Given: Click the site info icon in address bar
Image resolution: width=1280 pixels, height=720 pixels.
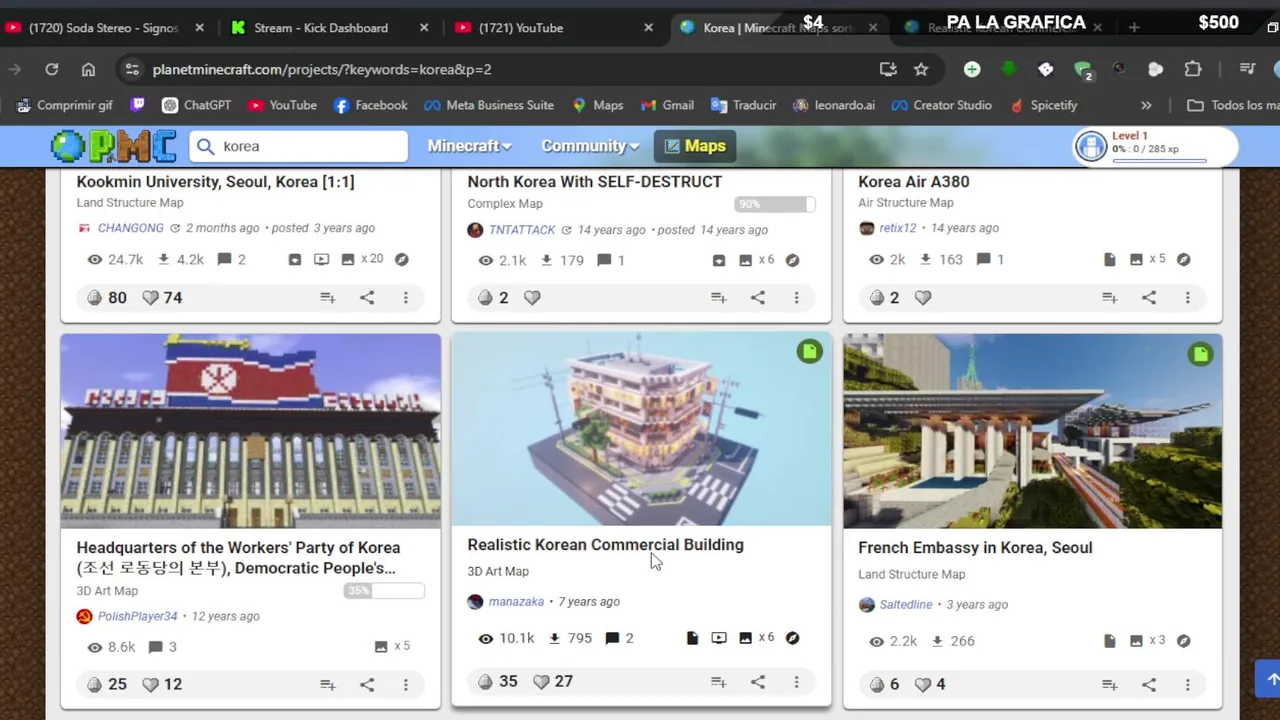Looking at the screenshot, I should (130, 69).
